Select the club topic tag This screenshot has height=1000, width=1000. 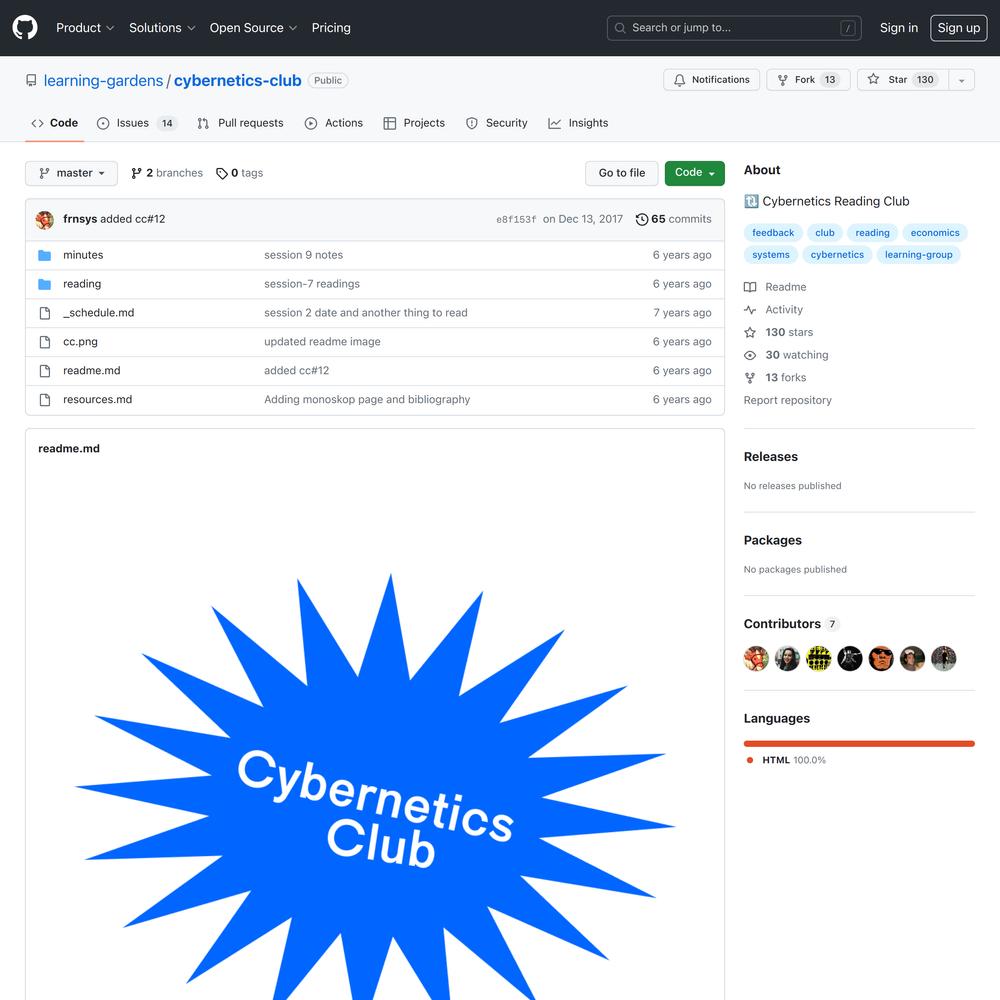coord(825,233)
